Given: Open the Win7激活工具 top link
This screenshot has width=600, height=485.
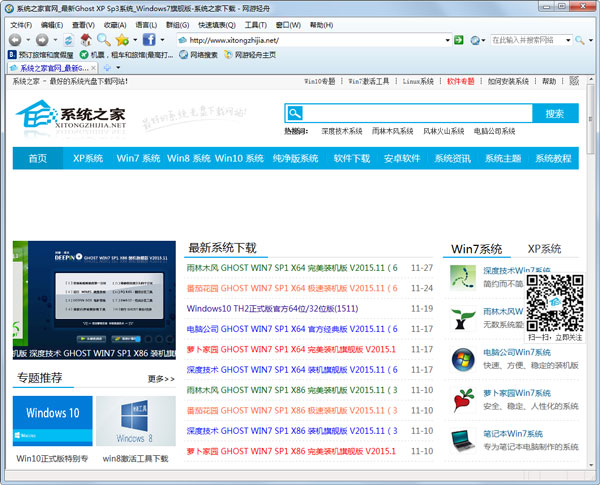Looking at the screenshot, I should pos(368,81).
